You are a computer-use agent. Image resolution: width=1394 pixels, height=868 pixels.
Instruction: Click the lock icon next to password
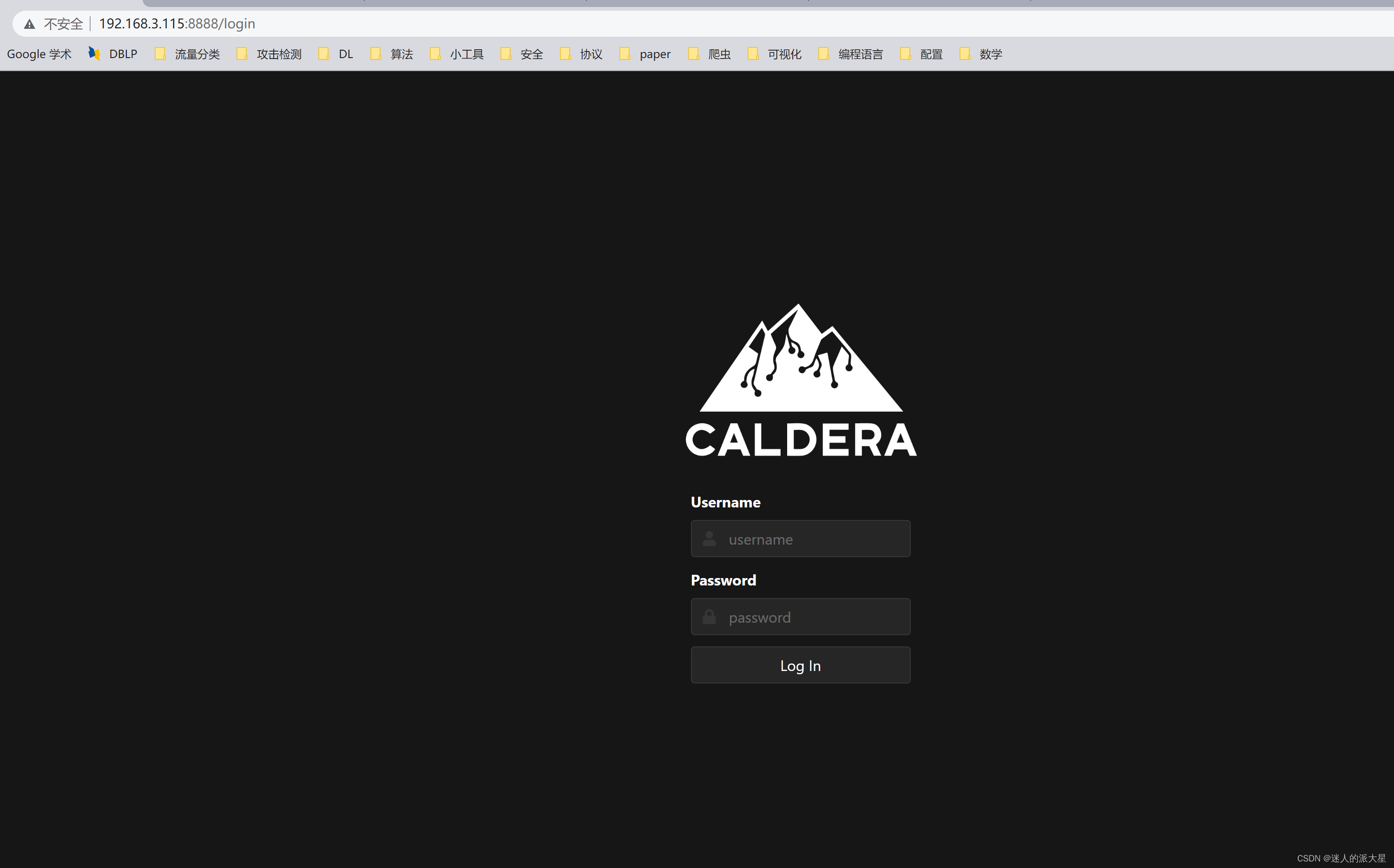click(709, 617)
